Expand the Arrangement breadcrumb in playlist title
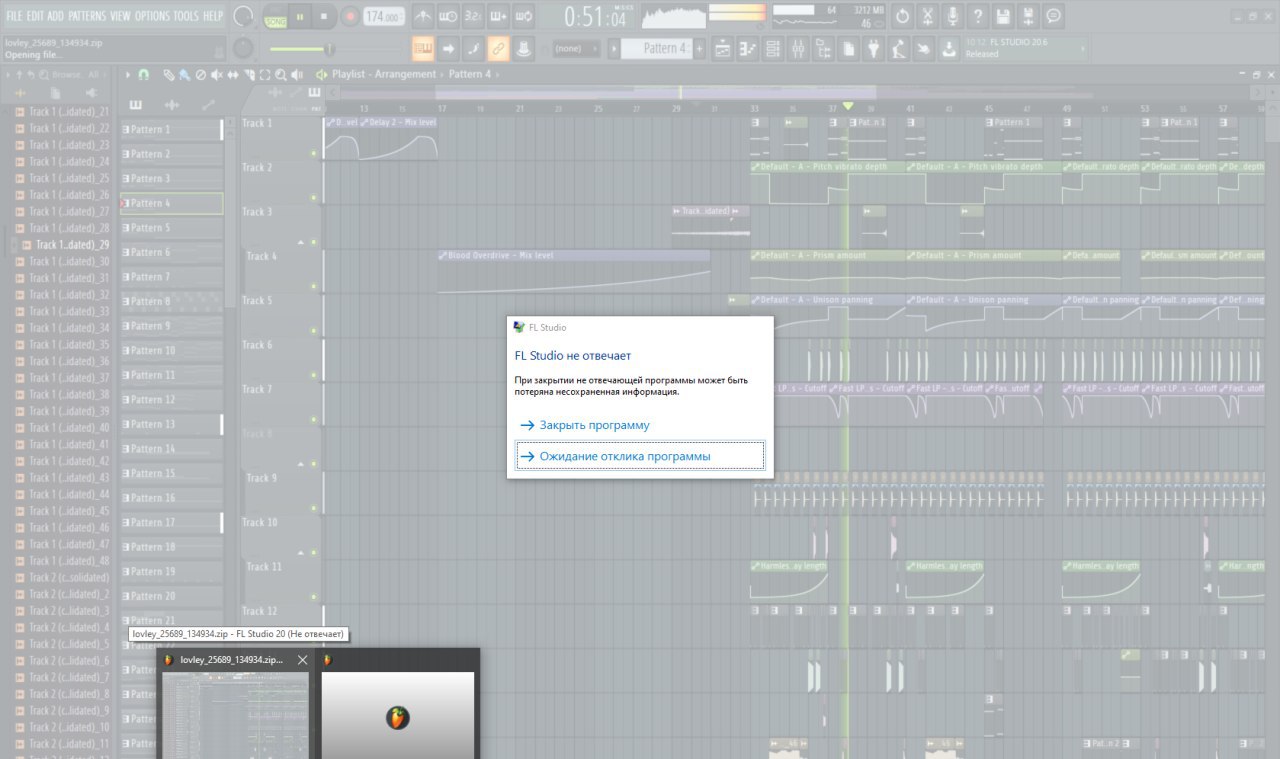 pyautogui.click(x=406, y=74)
